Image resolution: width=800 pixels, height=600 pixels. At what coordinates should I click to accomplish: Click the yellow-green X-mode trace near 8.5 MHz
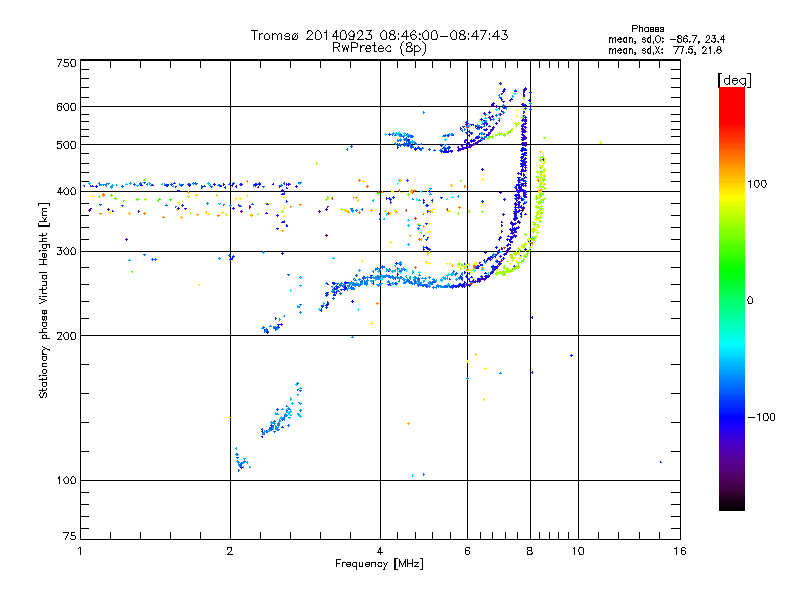(540, 194)
